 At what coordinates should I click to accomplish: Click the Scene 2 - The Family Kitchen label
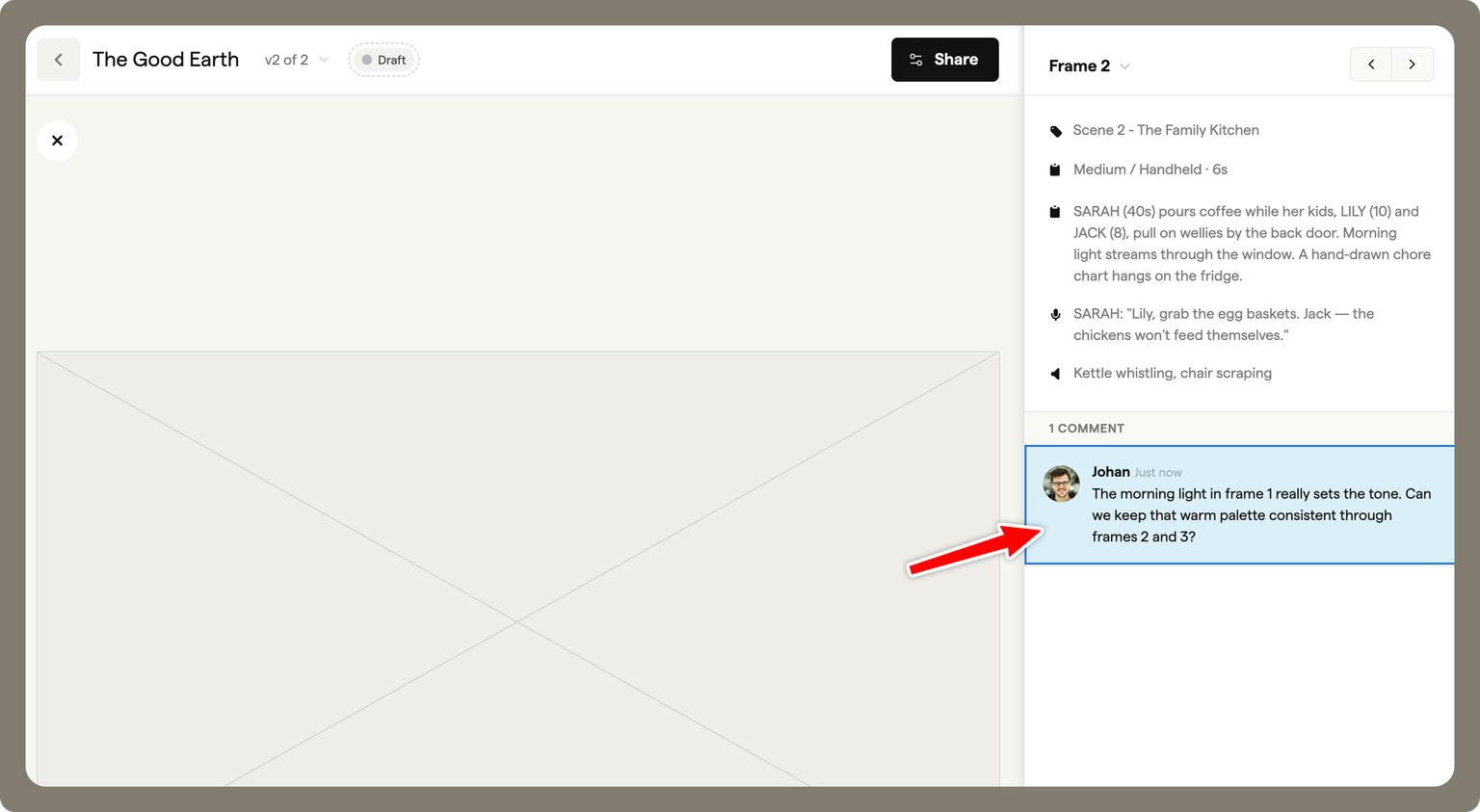click(x=1166, y=130)
